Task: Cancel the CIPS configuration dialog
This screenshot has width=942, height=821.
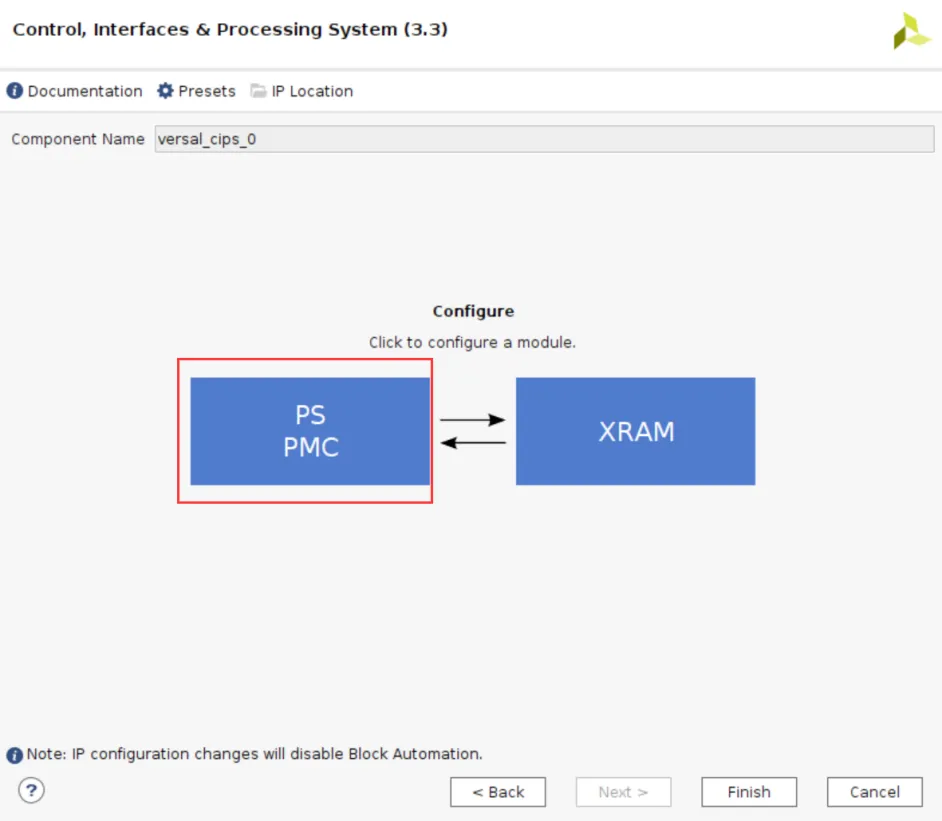Action: tap(874, 792)
